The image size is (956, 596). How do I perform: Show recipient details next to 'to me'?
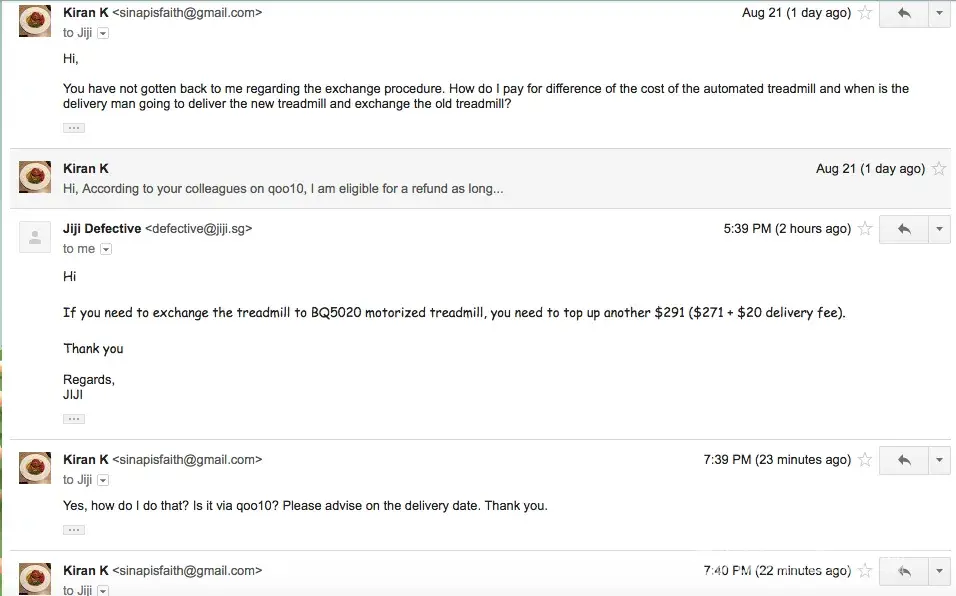point(106,249)
